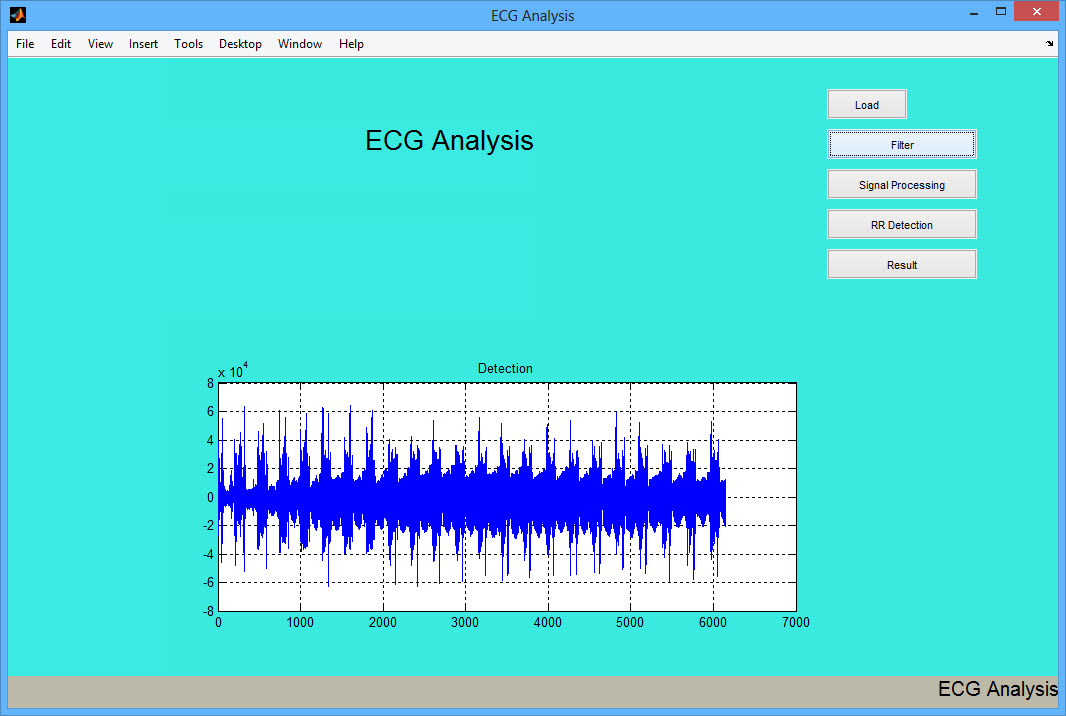The height and width of the screenshot is (716, 1066).
Task: Run Signal Processing button
Action: point(902,185)
